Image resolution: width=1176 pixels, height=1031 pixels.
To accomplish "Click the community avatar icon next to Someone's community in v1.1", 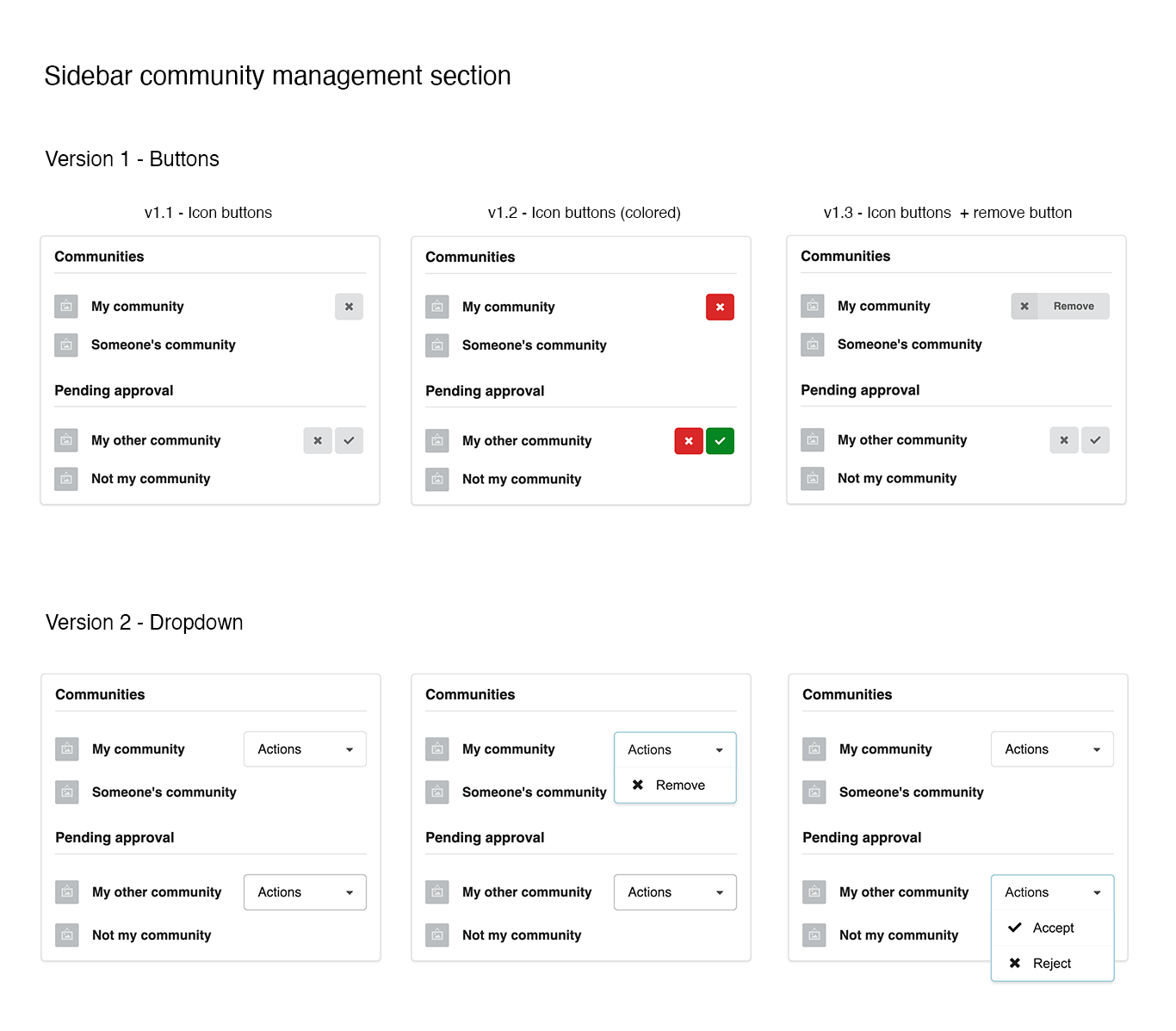I will pos(66,345).
